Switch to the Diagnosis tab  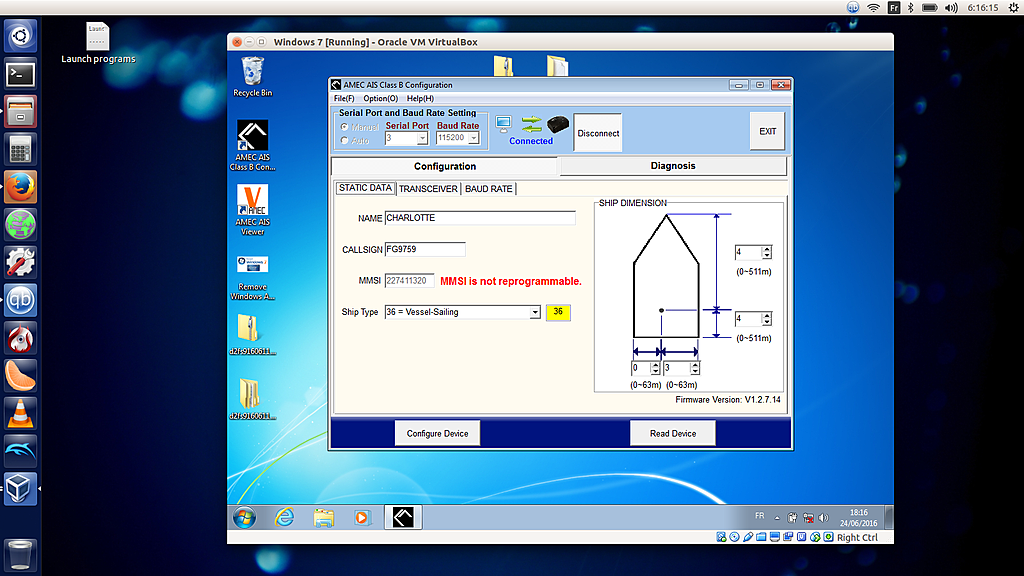673,166
